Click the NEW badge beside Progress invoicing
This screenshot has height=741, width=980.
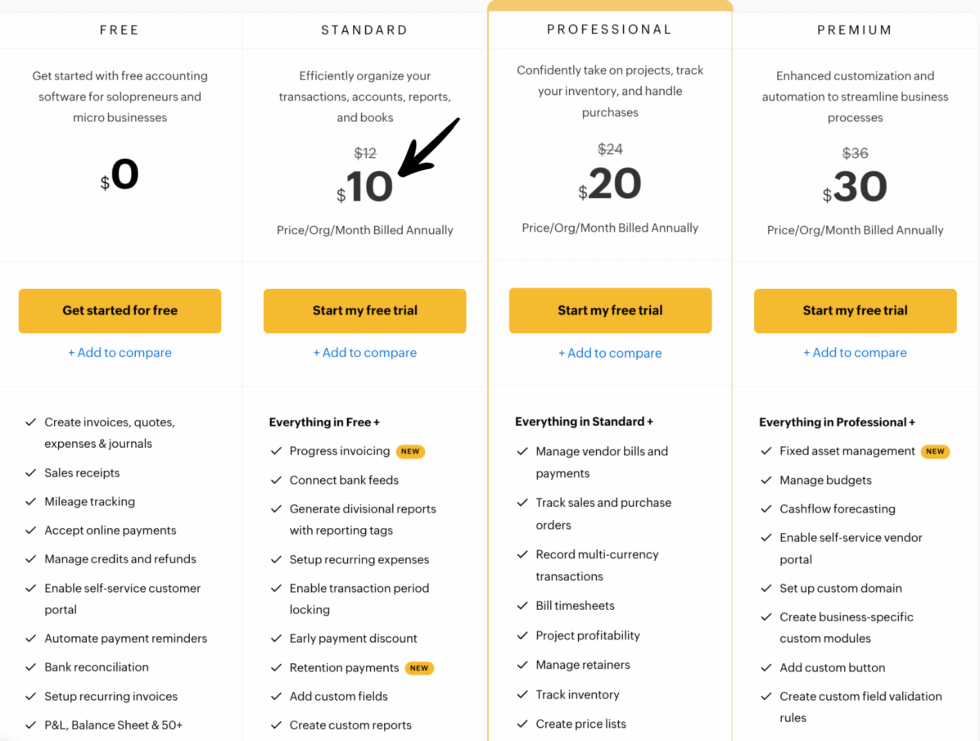tap(410, 451)
